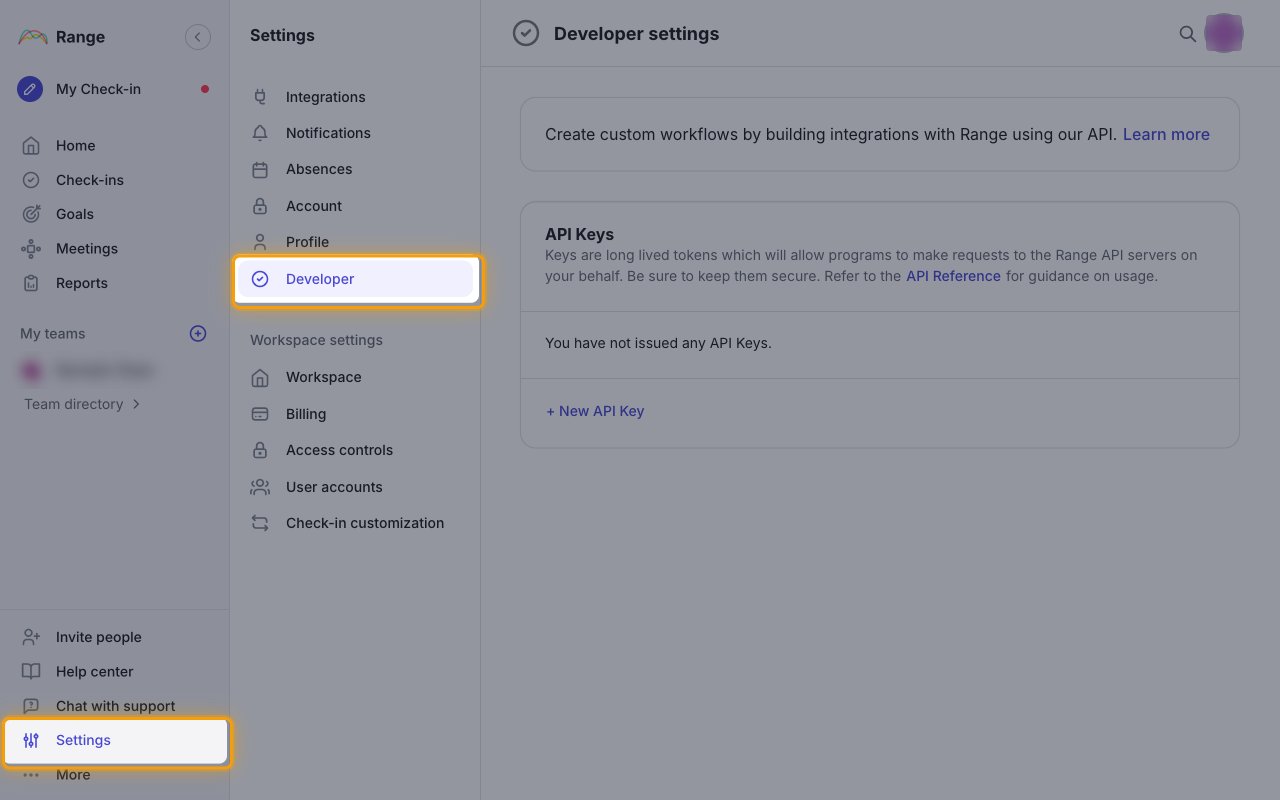This screenshot has width=1280, height=800.
Task: Follow the Learn more link
Action: (1166, 134)
